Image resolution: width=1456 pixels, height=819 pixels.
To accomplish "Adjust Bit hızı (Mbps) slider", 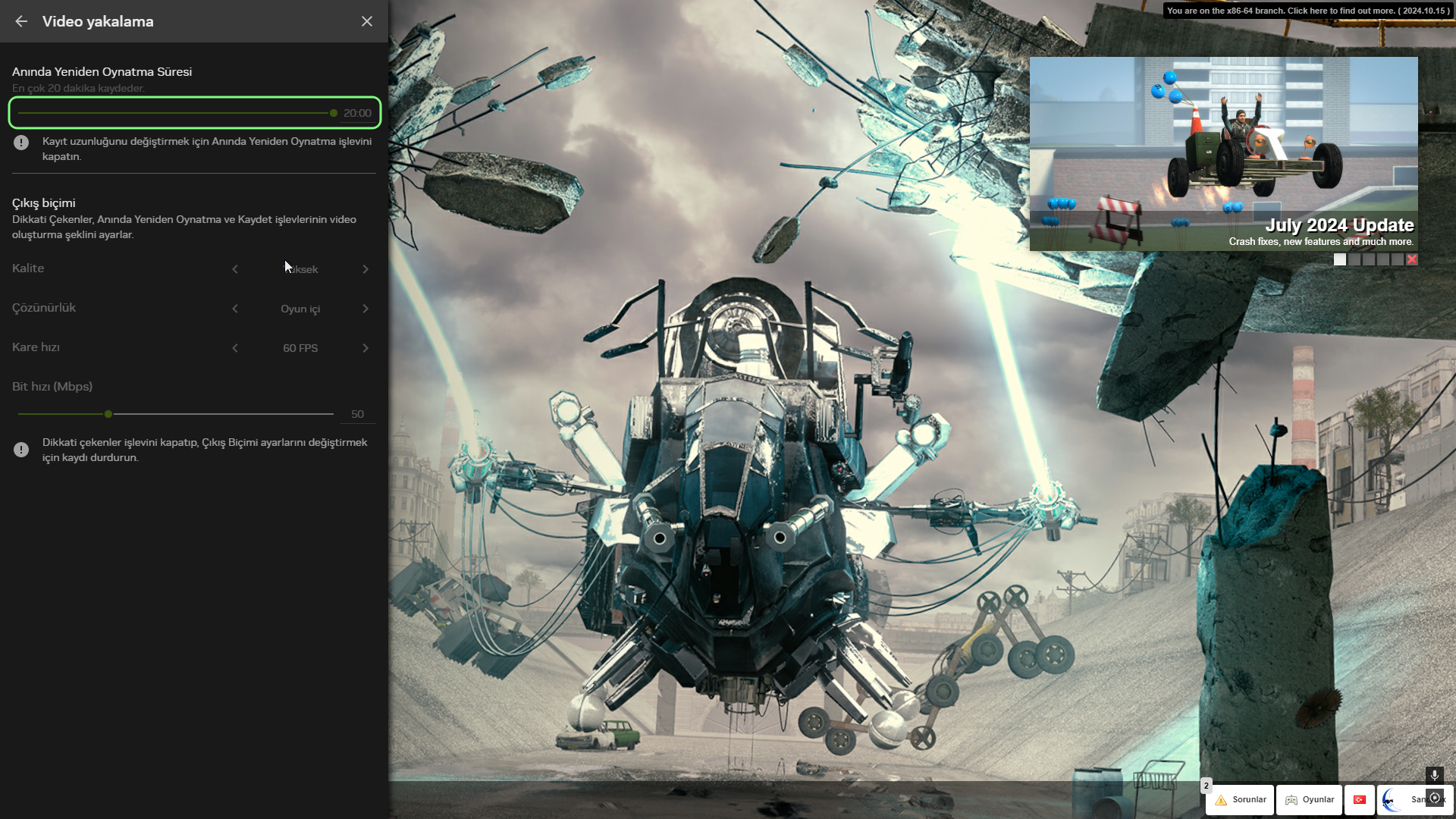I will (176, 414).
